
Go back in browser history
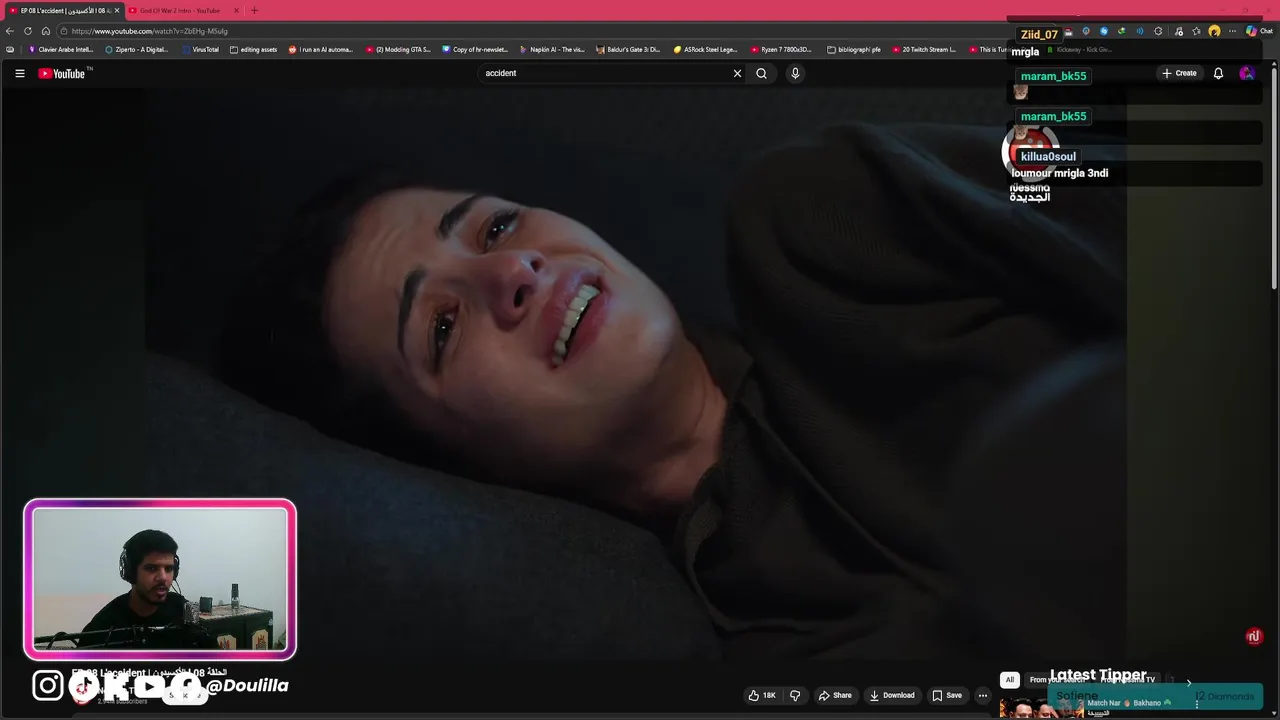pyautogui.click(x=10, y=31)
